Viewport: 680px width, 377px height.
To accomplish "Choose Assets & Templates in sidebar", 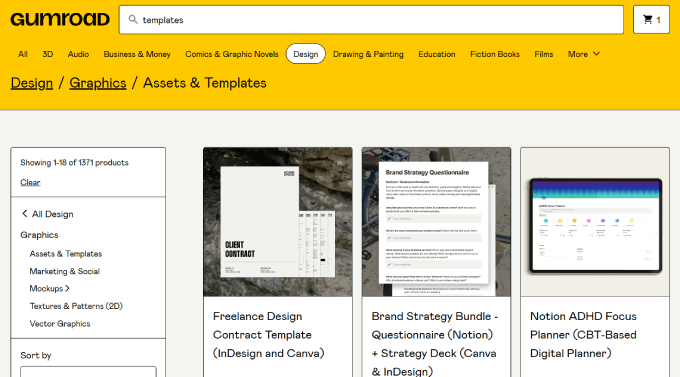I will pyautogui.click(x=65, y=254).
